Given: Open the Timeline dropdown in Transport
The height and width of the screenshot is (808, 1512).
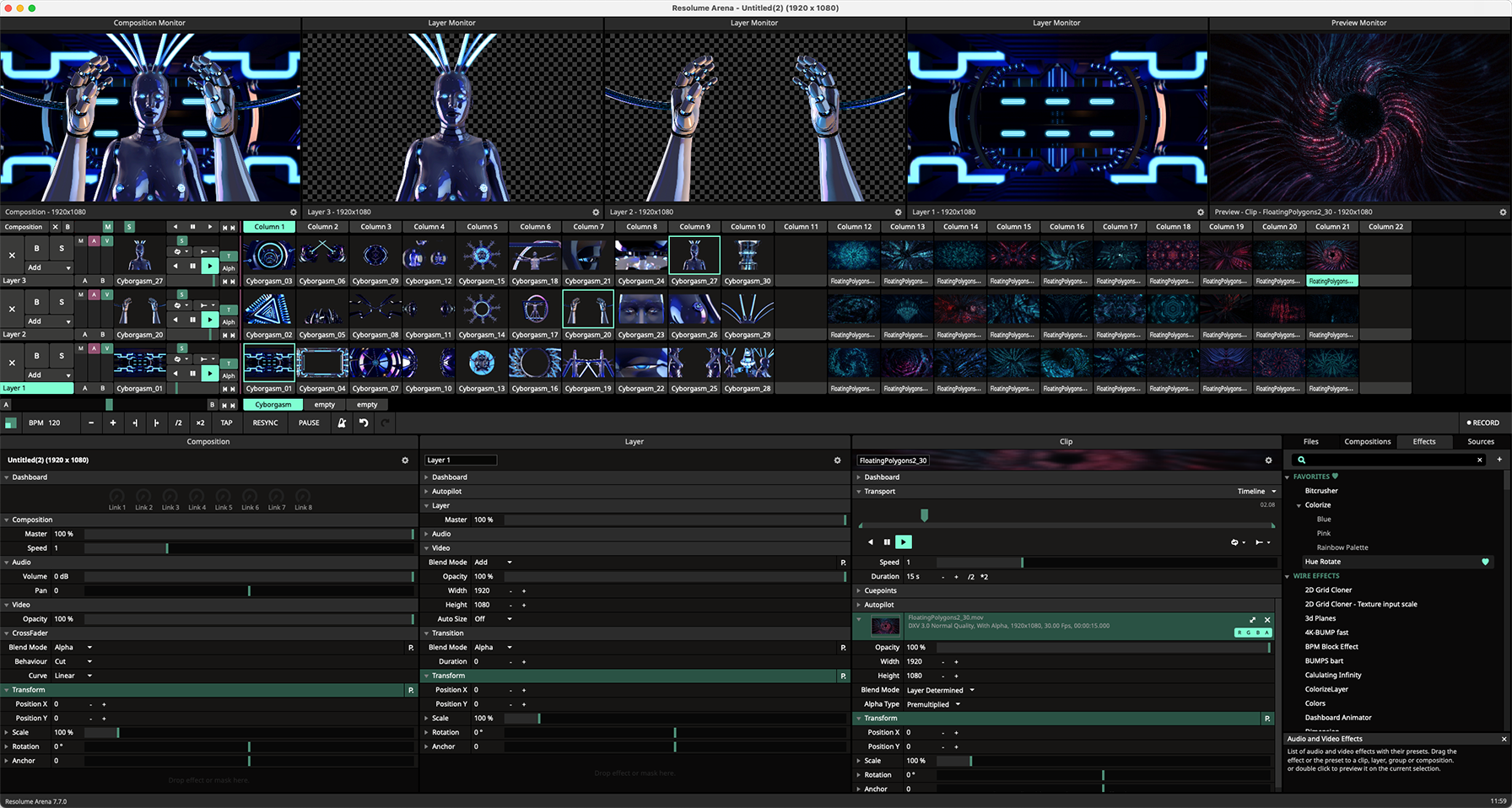Looking at the screenshot, I should pyautogui.click(x=1256, y=492).
